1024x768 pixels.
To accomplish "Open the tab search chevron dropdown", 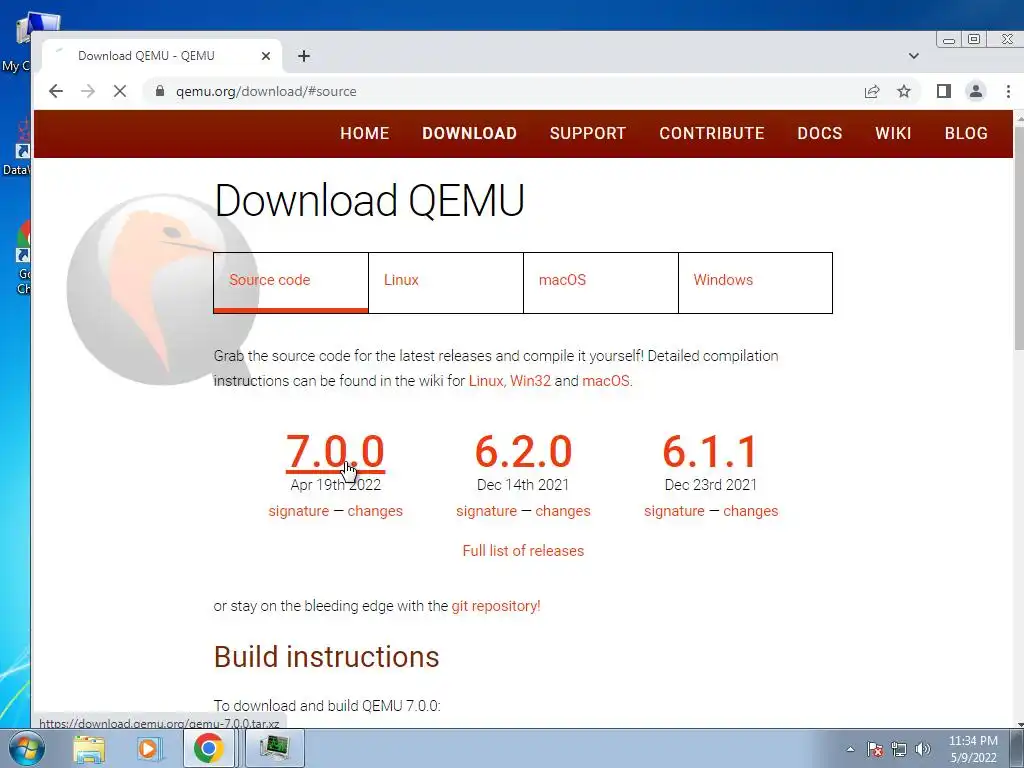I will click(914, 56).
